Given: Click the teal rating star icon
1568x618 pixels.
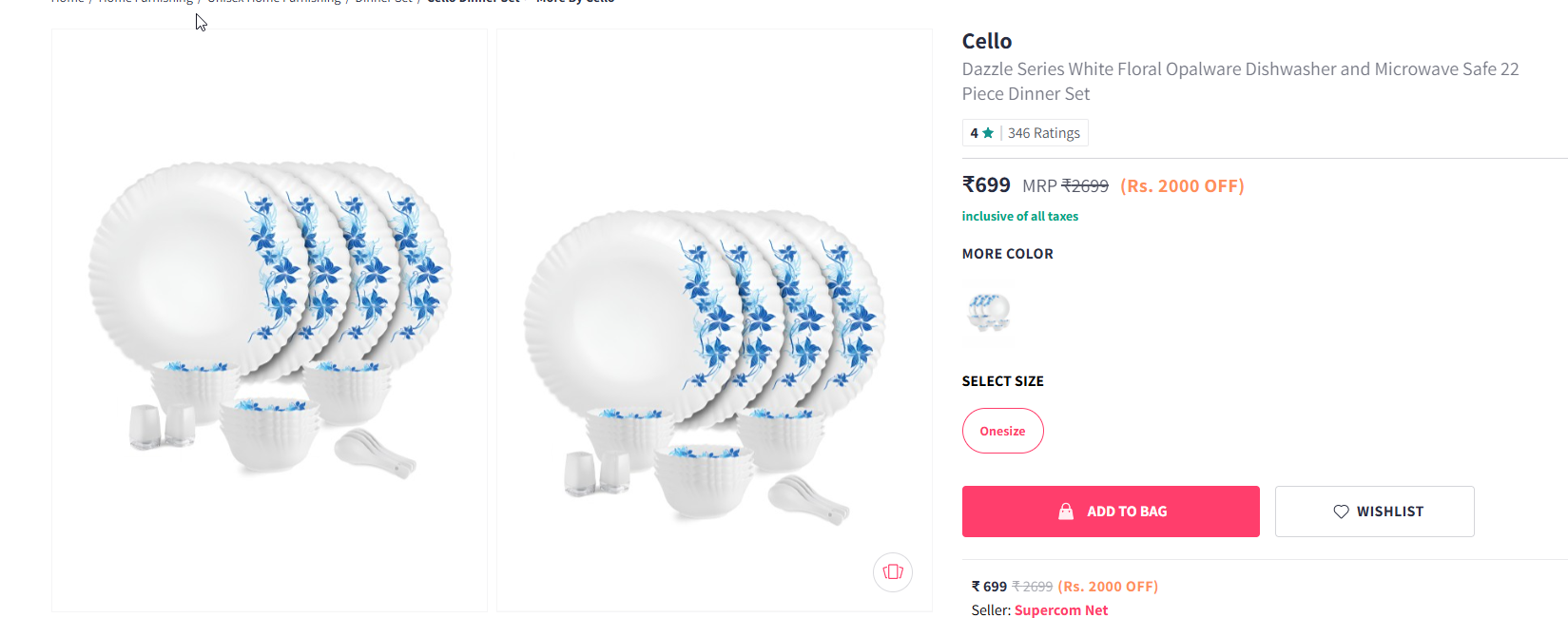Looking at the screenshot, I should [x=988, y=133].
